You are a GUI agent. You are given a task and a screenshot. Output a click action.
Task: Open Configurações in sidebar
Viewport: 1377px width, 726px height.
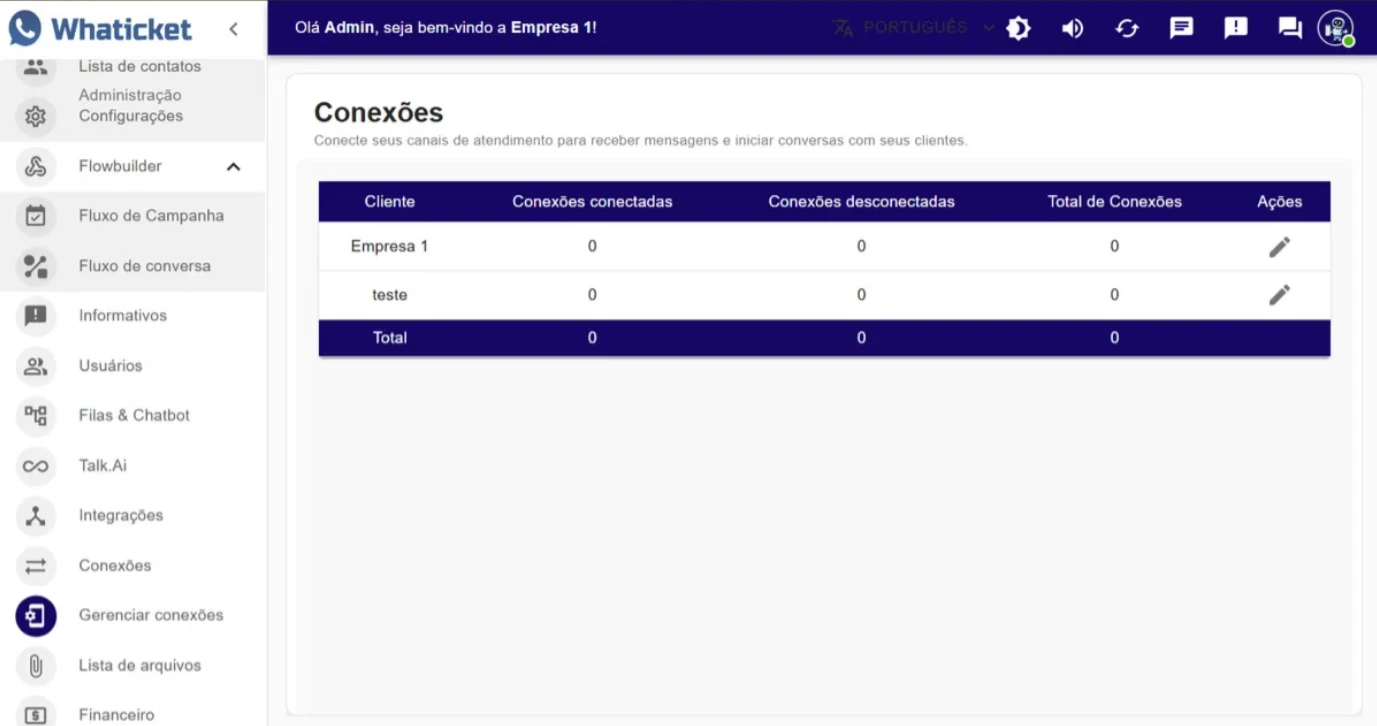(x=131, y=116)
